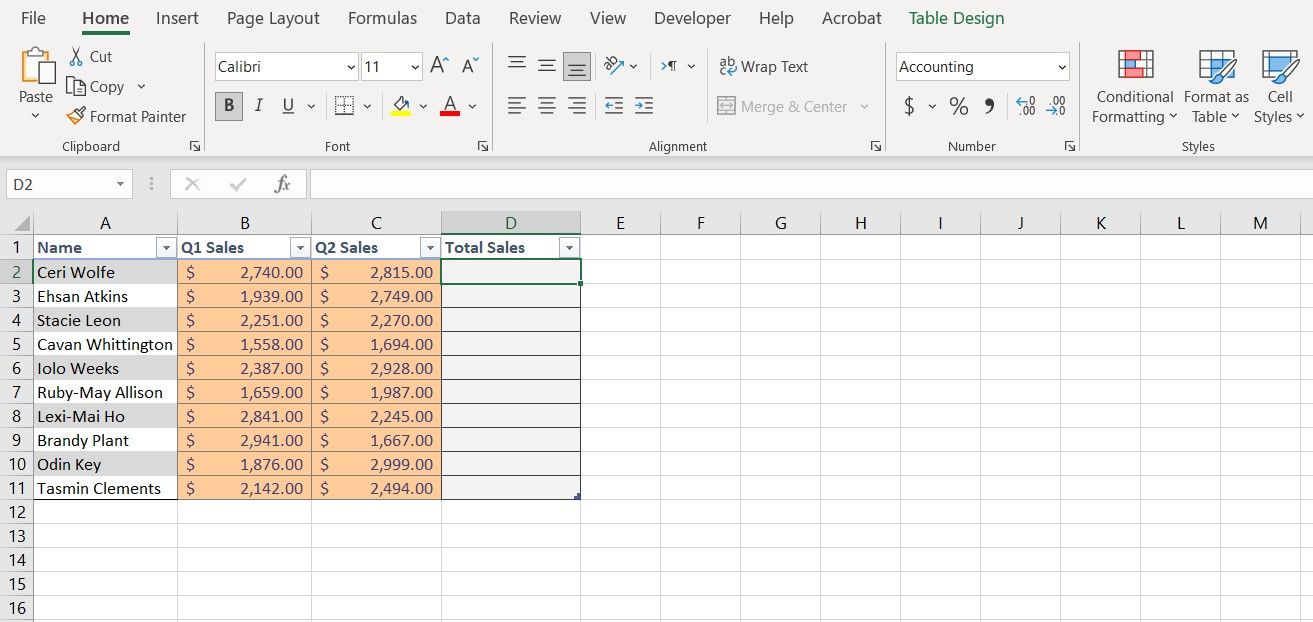Click the text direction icon

click(669, 66)
